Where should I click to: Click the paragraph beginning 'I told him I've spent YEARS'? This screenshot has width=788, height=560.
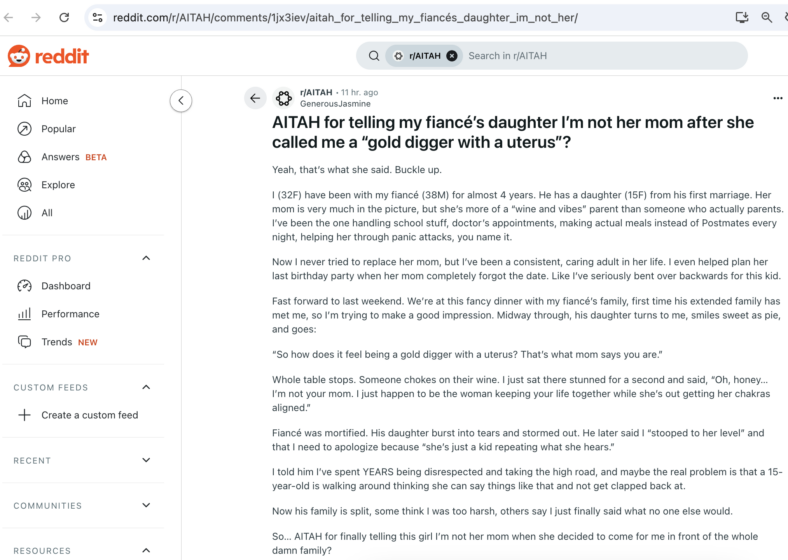click(527, 479)
